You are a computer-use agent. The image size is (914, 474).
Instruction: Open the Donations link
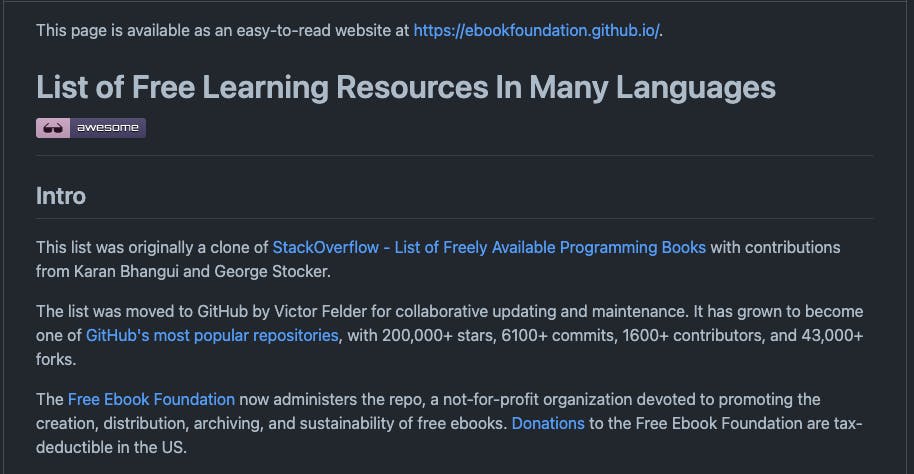coord(548,423)
